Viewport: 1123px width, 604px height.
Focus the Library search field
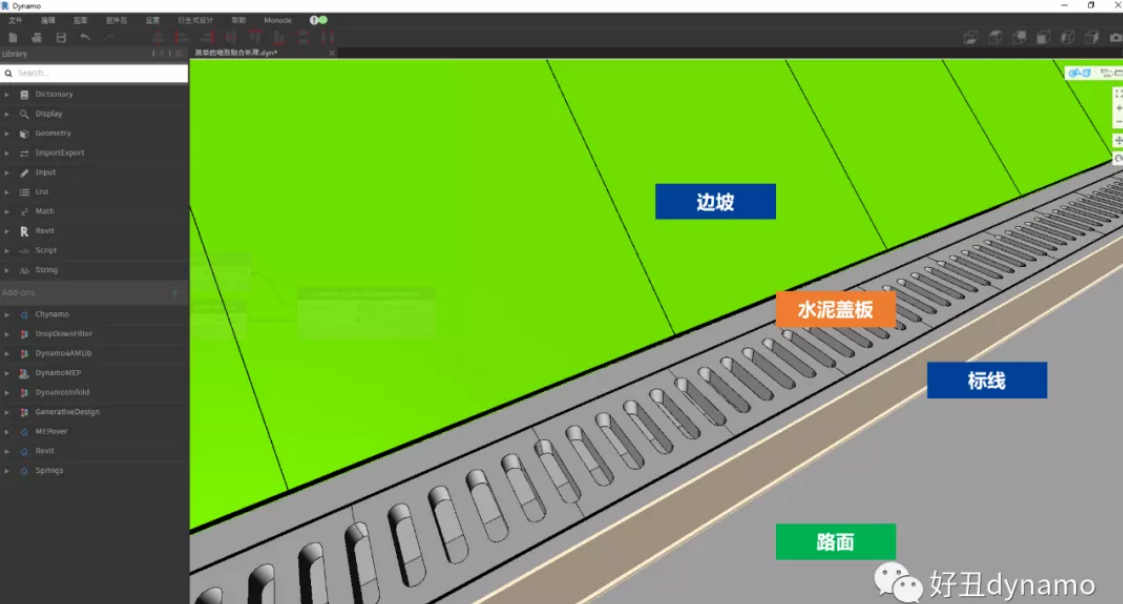point(94,73)
